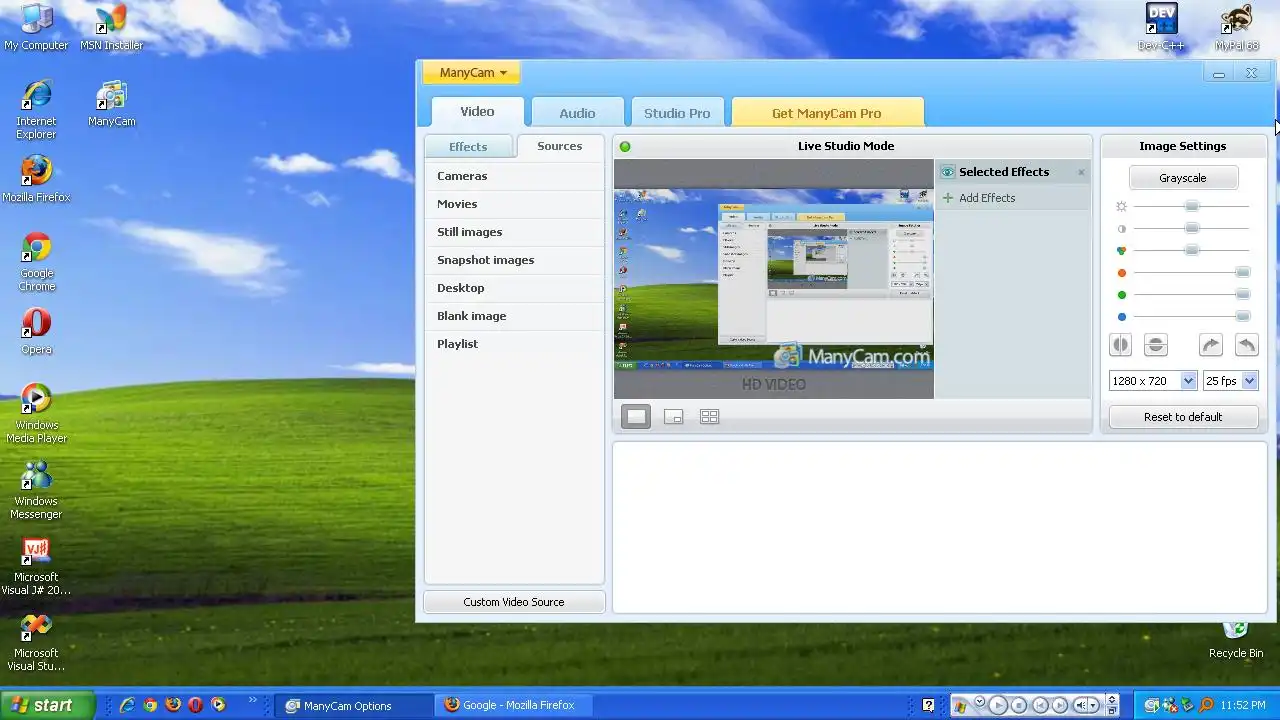Toggle the green Live Studio Mode indicator
Screen dimensions: 1280x720
pyautogui.click(x=625, y=147)
